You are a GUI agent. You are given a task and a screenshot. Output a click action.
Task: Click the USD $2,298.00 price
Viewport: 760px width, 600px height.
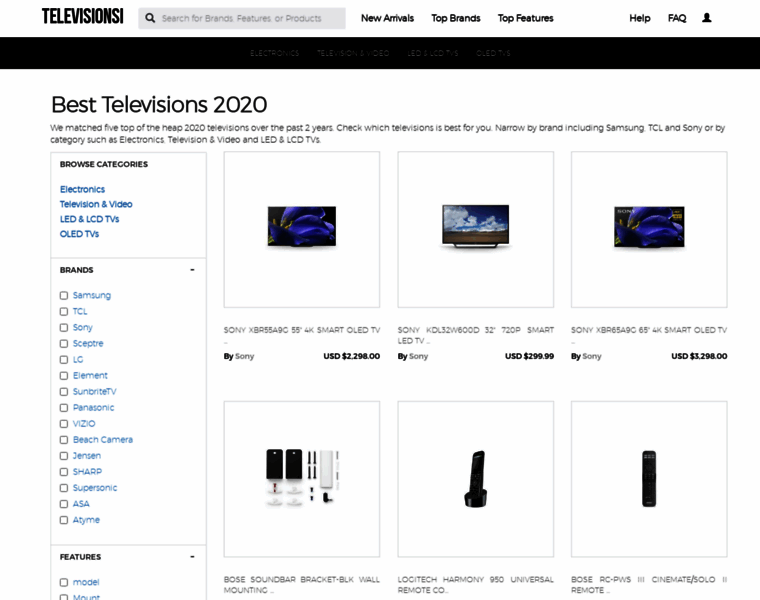coord(352,356)
